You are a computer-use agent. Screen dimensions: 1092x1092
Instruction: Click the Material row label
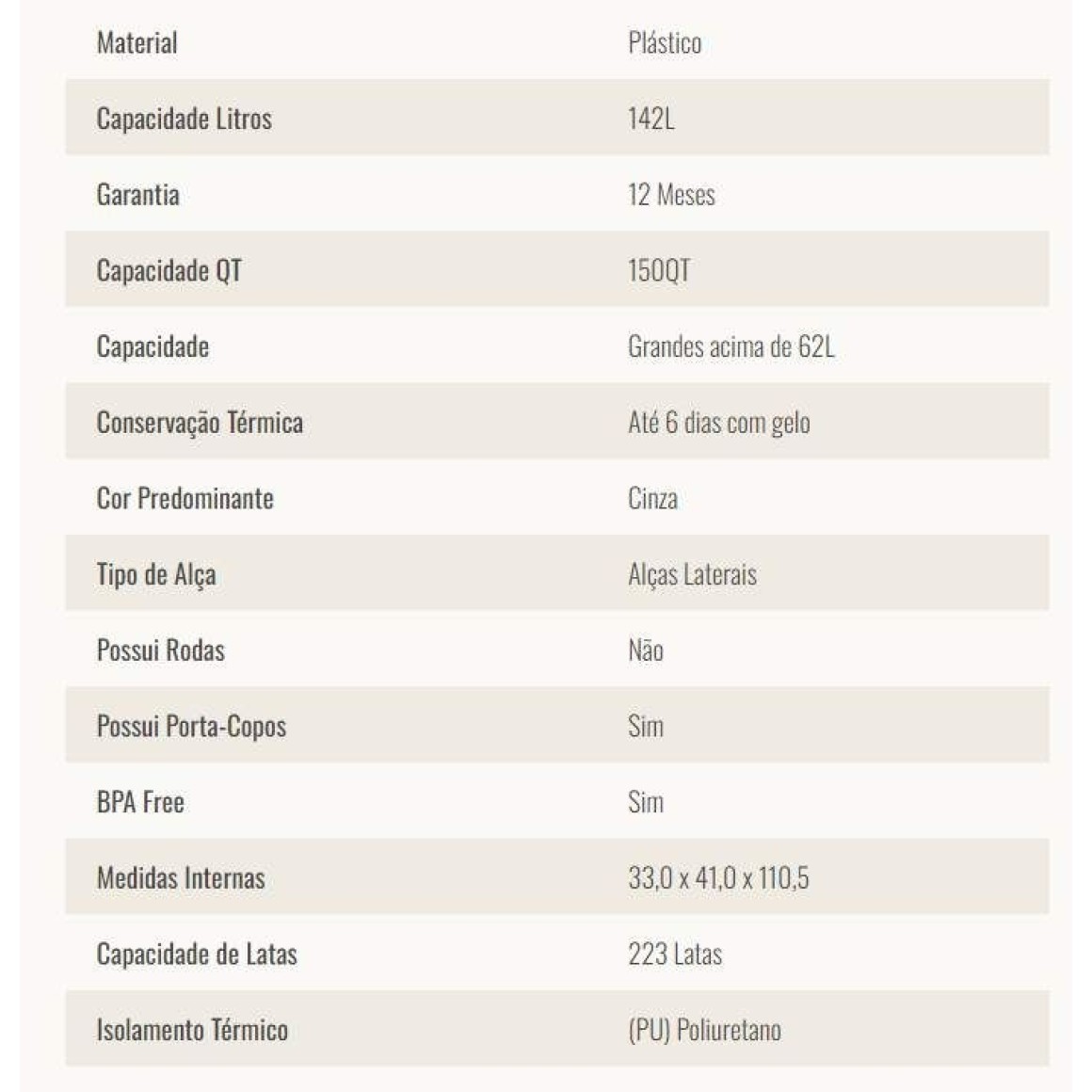pos(137,42)
